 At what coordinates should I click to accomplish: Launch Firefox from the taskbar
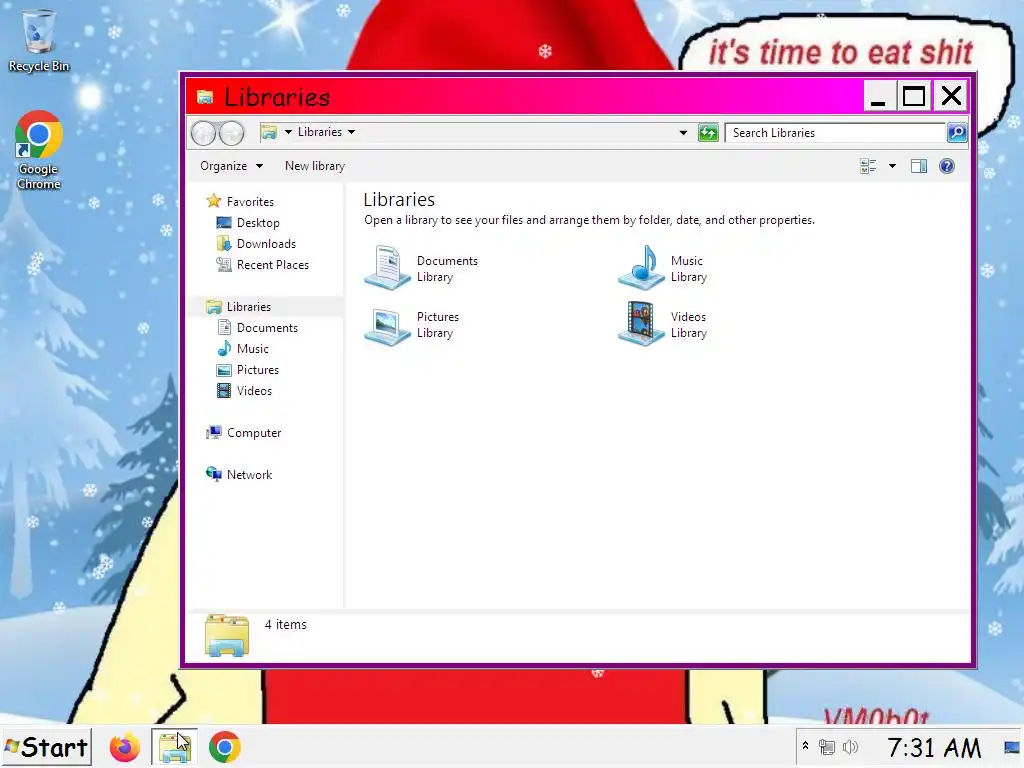pyautogui.click(x=125, y=748)
